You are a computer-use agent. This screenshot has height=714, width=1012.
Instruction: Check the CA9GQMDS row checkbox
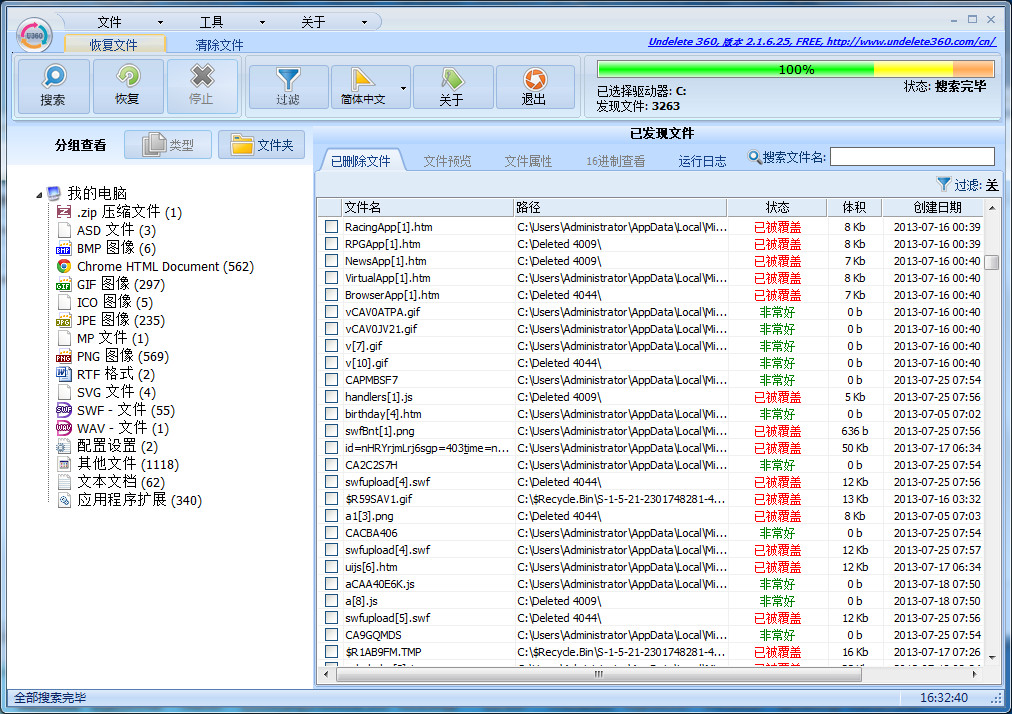point(331,635)
